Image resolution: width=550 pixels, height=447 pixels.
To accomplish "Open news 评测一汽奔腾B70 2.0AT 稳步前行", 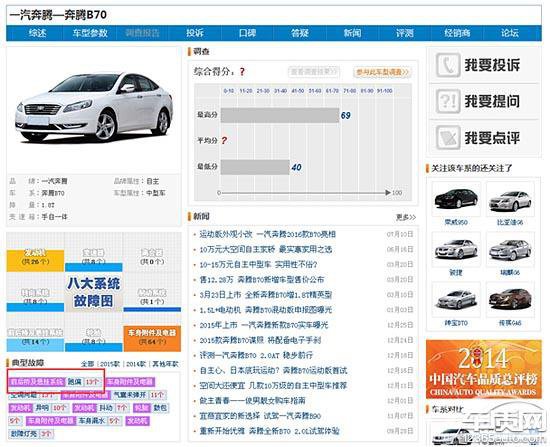I will tap(256, 355).
